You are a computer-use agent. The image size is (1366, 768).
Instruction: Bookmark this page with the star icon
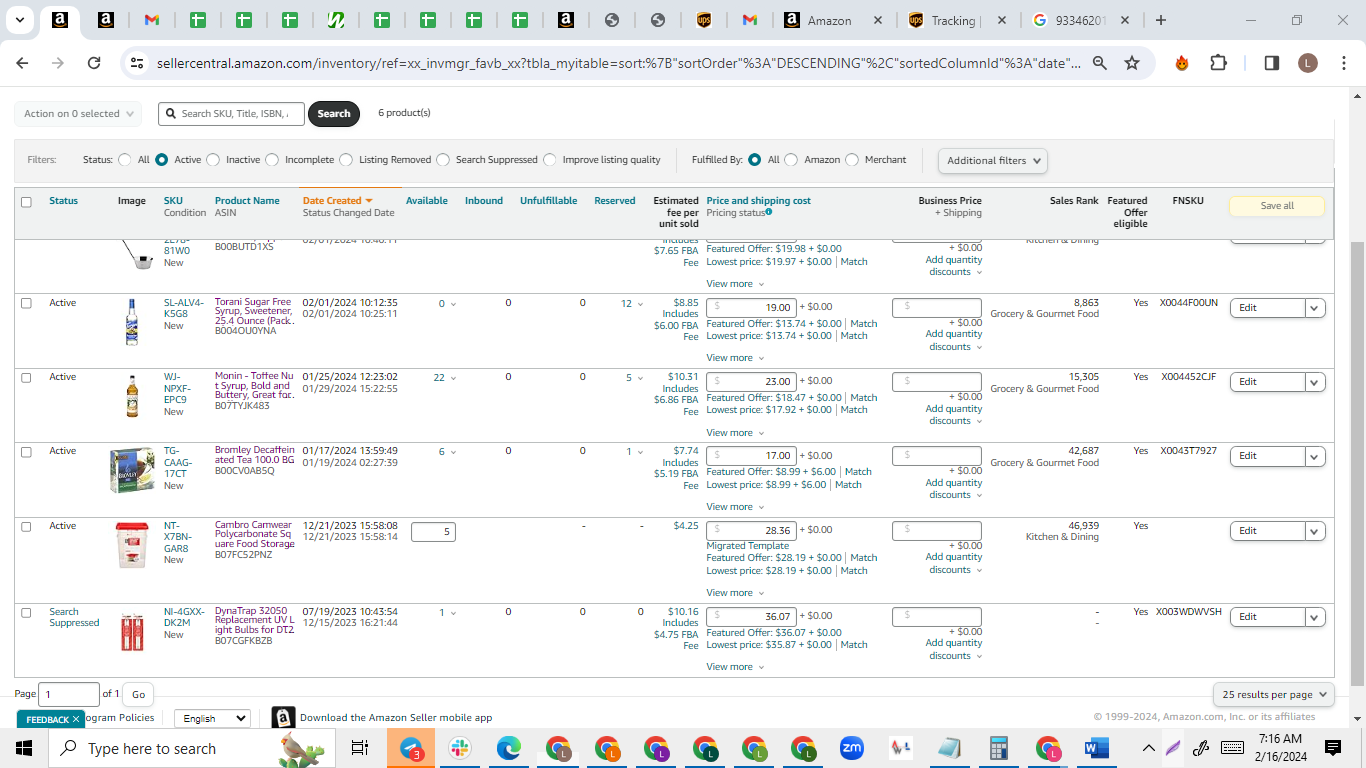(x=1132, y=63)
